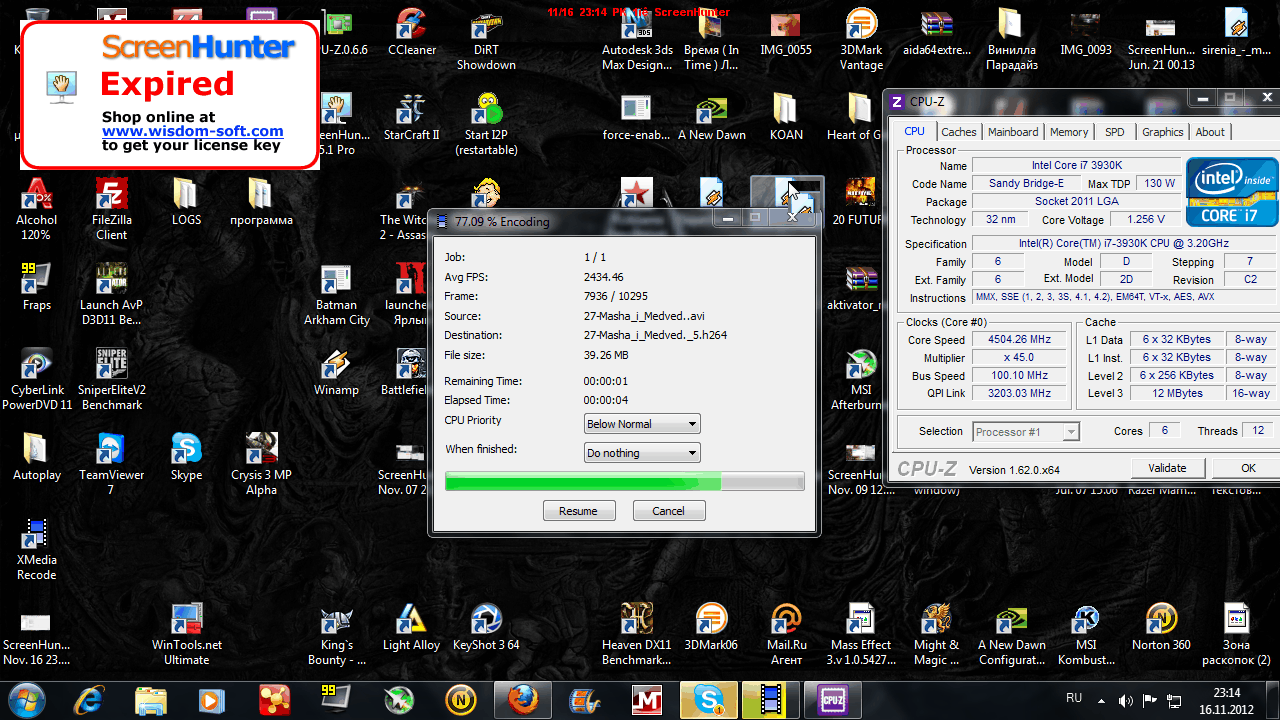Launch the Norton 360 desktop shortcut
1280x720 pixels.
tap(1161, 622)
